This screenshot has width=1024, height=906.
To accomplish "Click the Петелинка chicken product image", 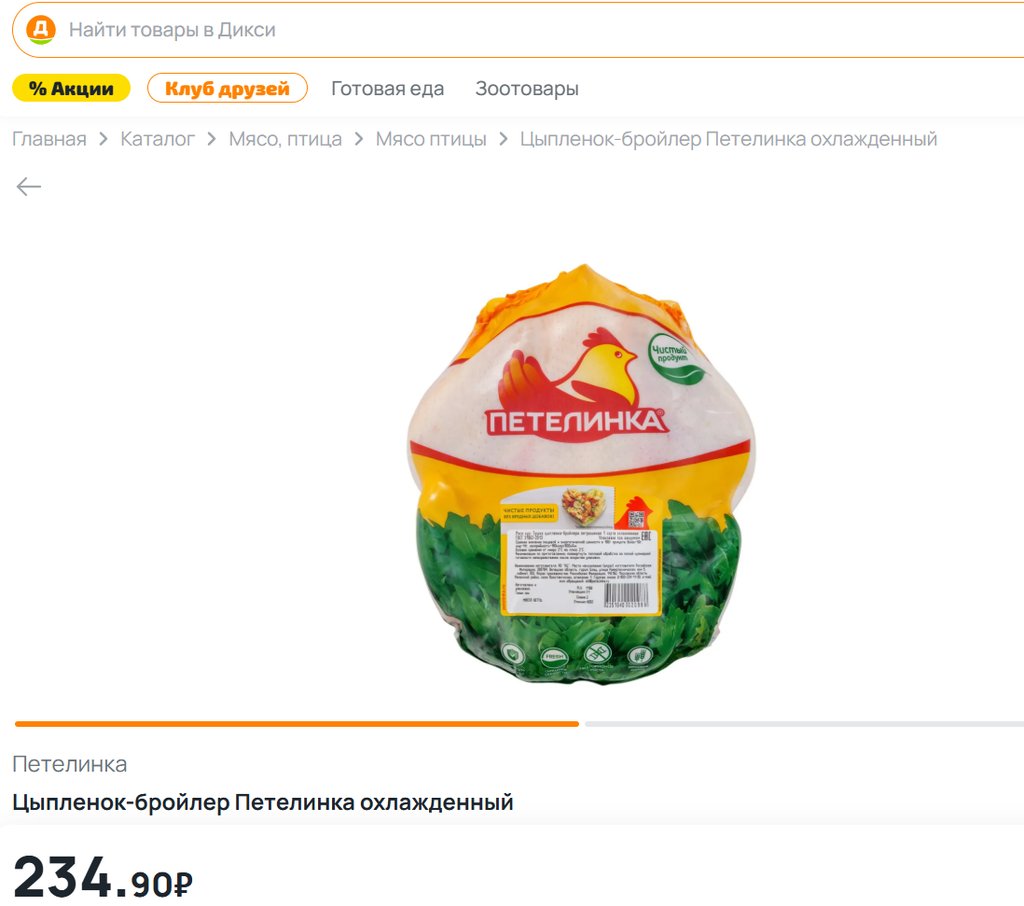I will pos(581,474).
